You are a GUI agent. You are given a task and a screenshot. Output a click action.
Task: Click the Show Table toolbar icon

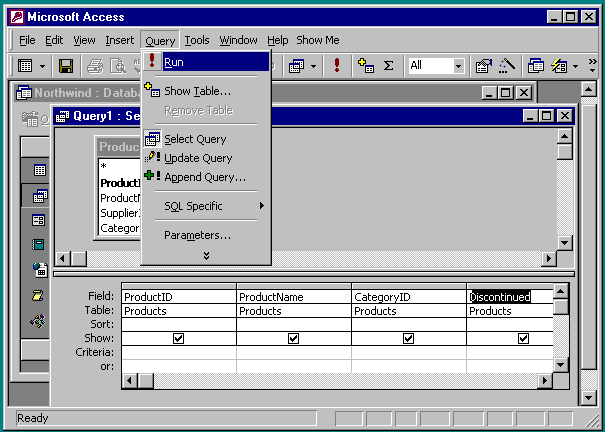(366, 65)
